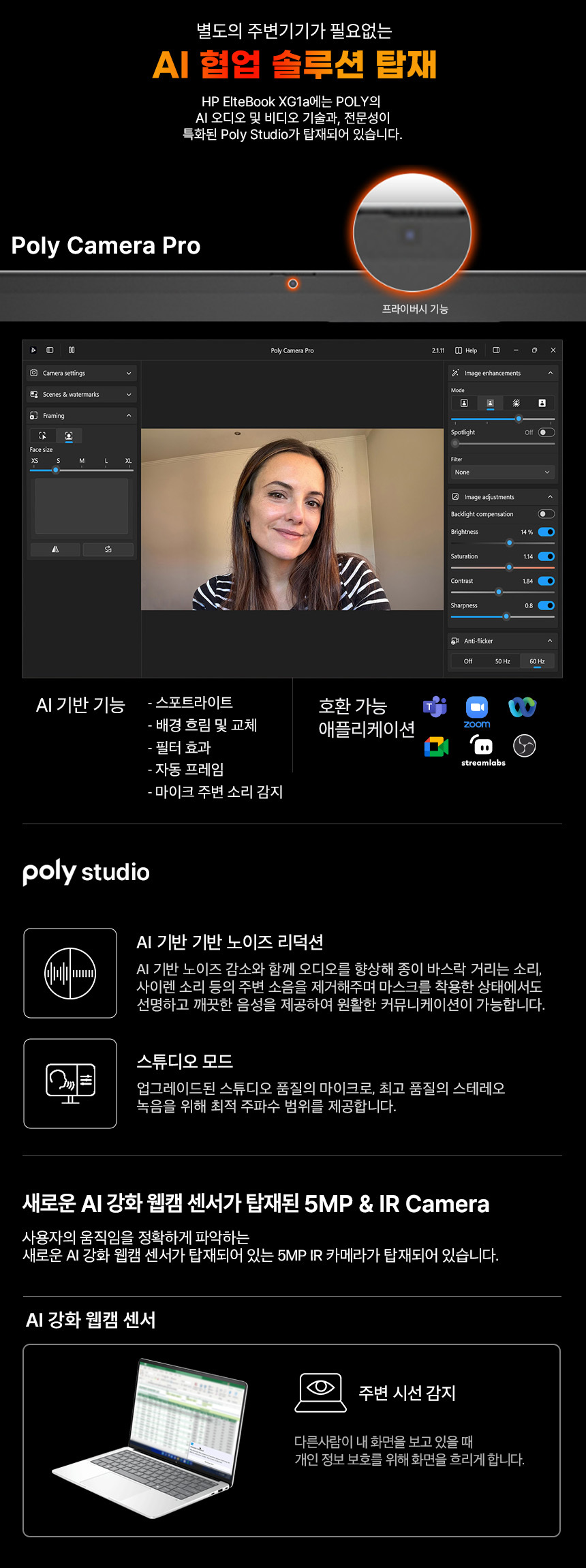Disable the Sharpness toggle

546,605
